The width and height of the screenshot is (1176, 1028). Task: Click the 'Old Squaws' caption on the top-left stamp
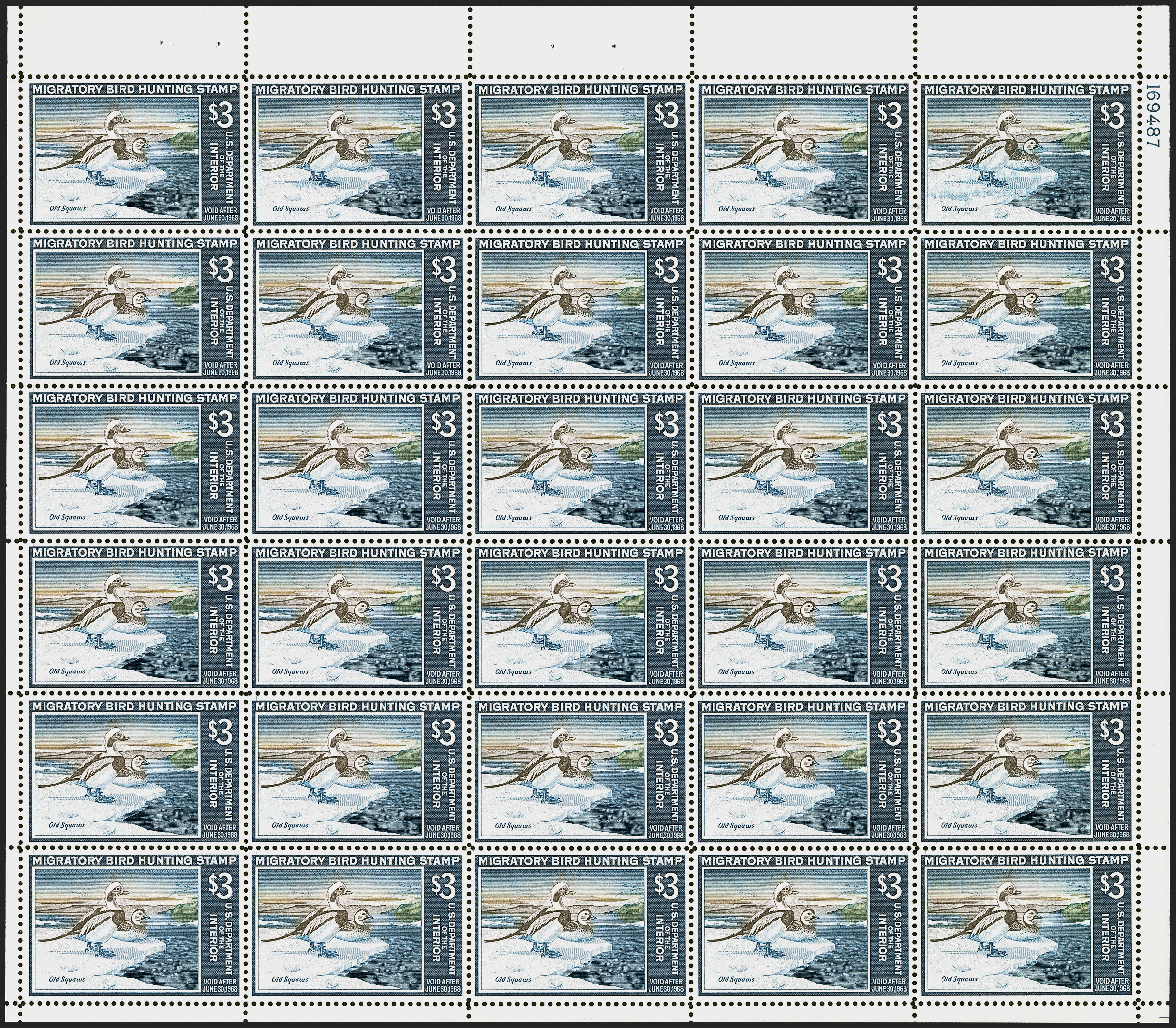(x=68, y=209)
